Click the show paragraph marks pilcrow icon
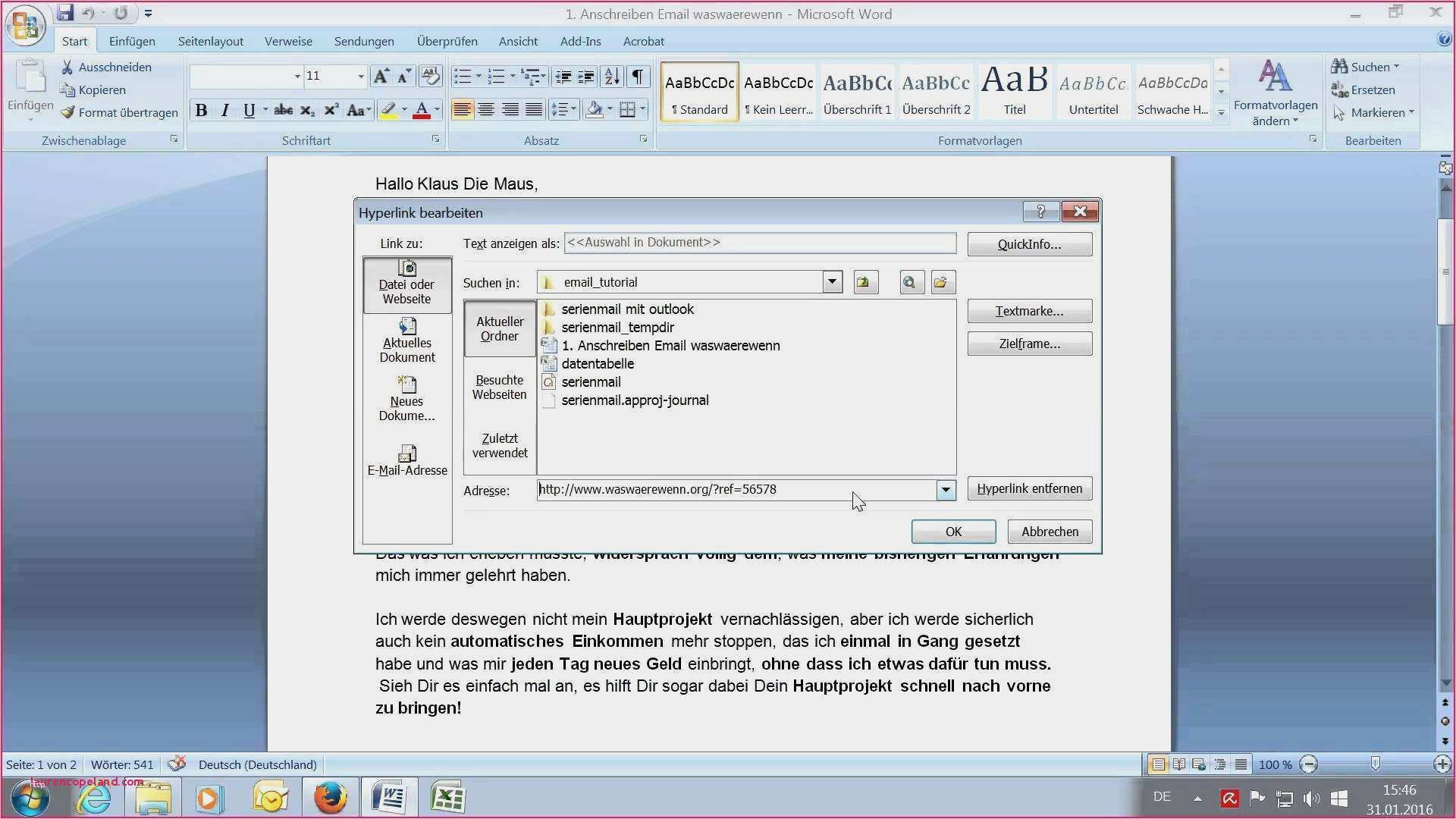The width and height of the screenshot is (1456, 819). pos(638,76)
